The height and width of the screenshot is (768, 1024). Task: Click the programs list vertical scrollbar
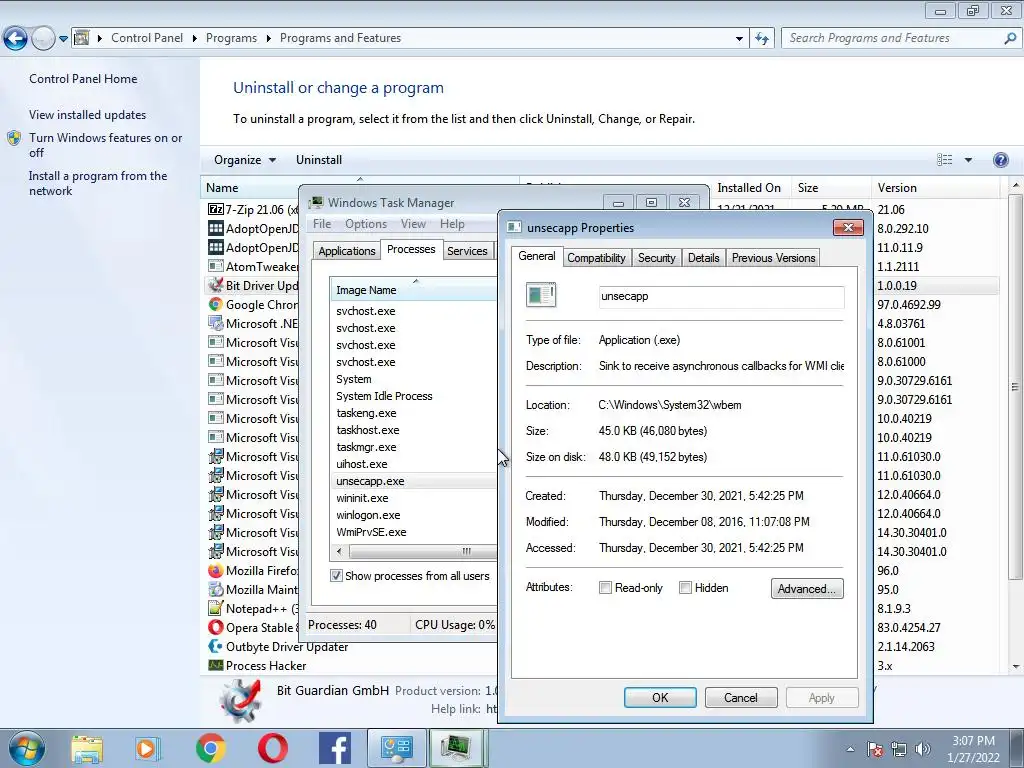[x=1016, y=387]
